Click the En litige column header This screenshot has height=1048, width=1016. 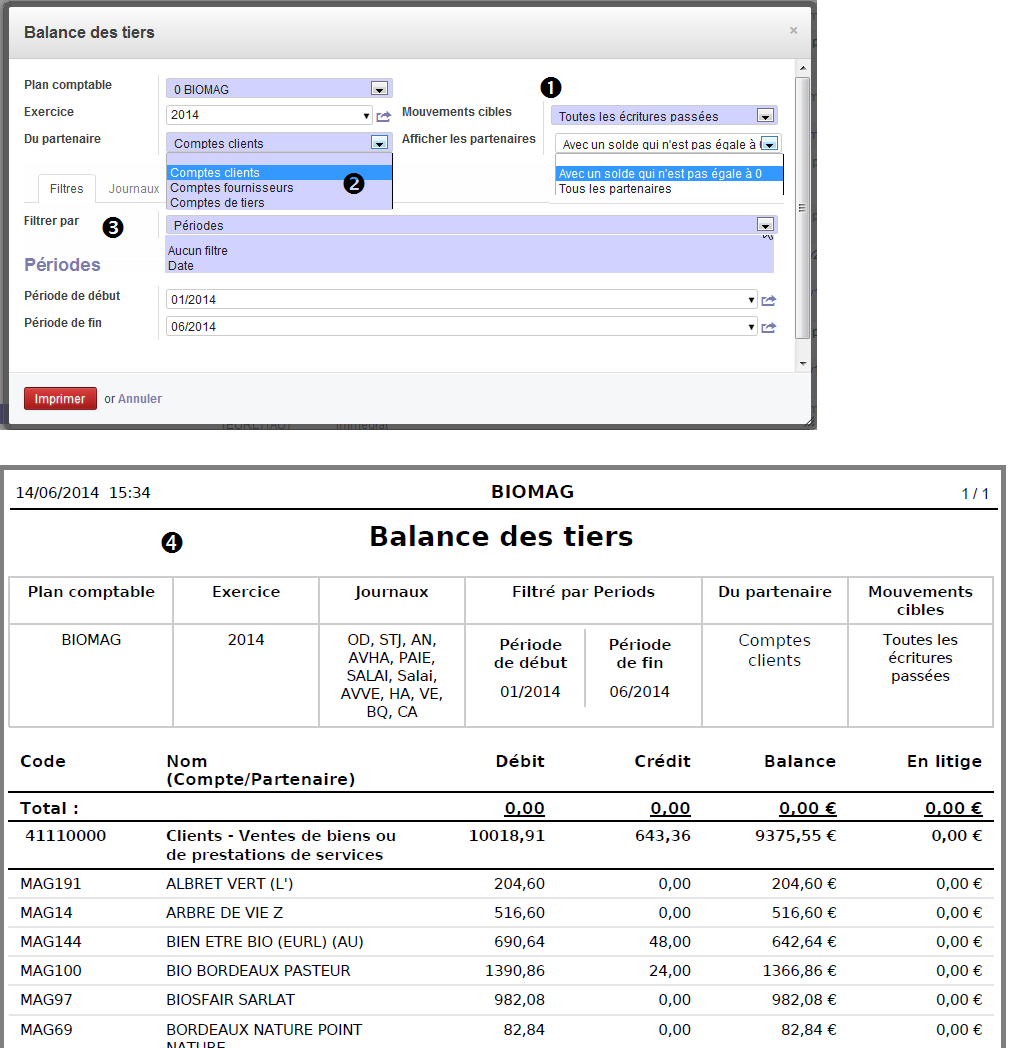(x=944, y=761)
